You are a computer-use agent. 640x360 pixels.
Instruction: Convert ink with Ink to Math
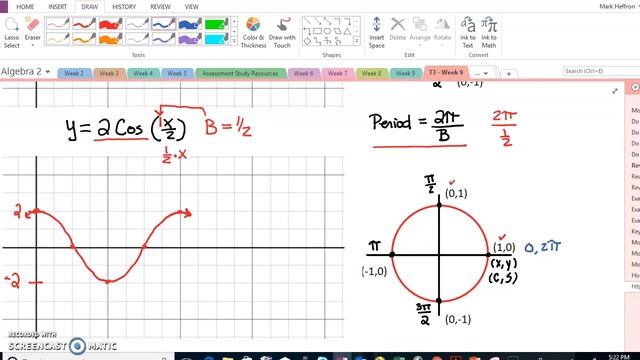(x=489, y=33)
